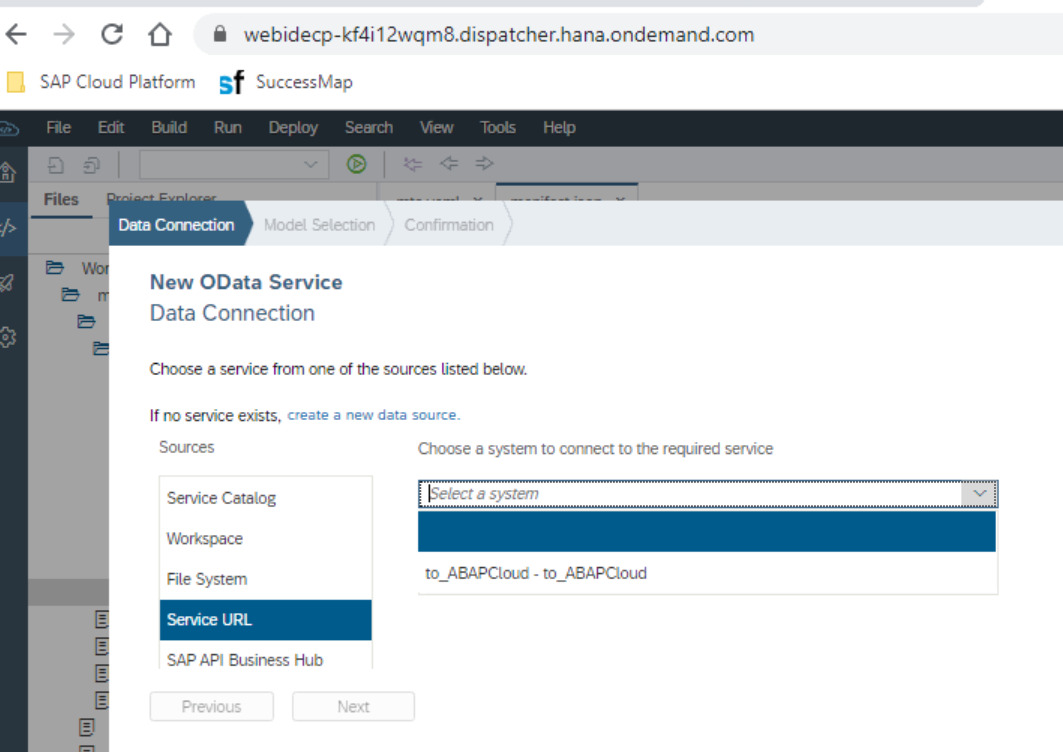Screen dimensions: 1063x752
Task: Click the Save All toolbar icon
Action: click(x=91, y=165)
